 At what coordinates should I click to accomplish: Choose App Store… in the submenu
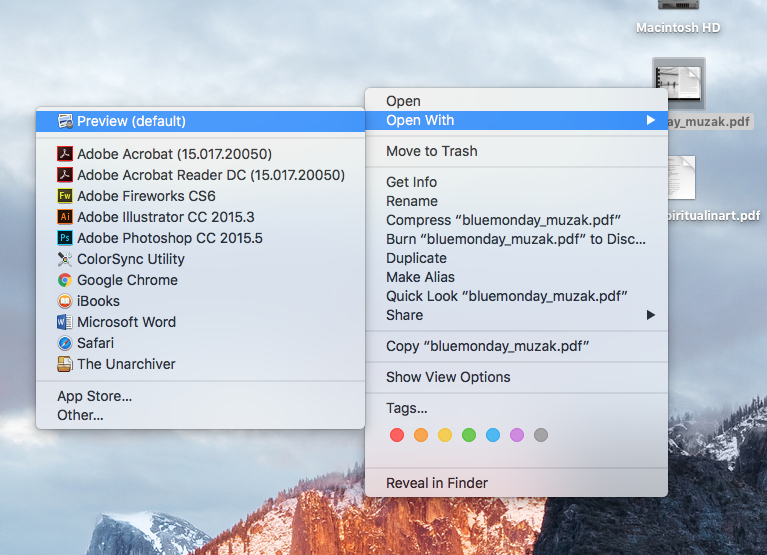pyautogui.click(x=201, y=396)
